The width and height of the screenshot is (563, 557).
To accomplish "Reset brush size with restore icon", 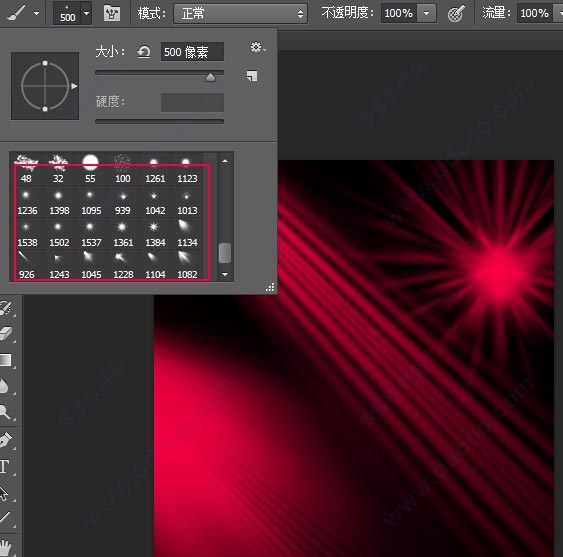I will point(144,52).
